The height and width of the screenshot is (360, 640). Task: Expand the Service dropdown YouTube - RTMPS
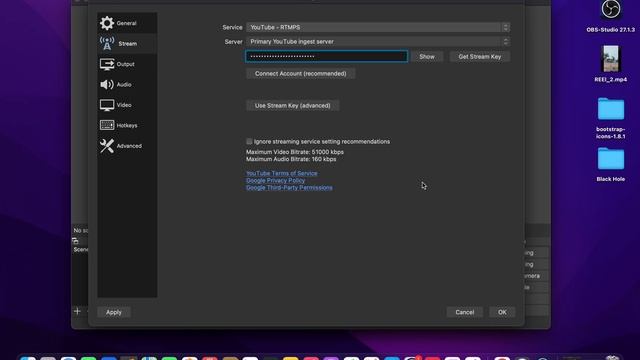click(x=378, y=27)
